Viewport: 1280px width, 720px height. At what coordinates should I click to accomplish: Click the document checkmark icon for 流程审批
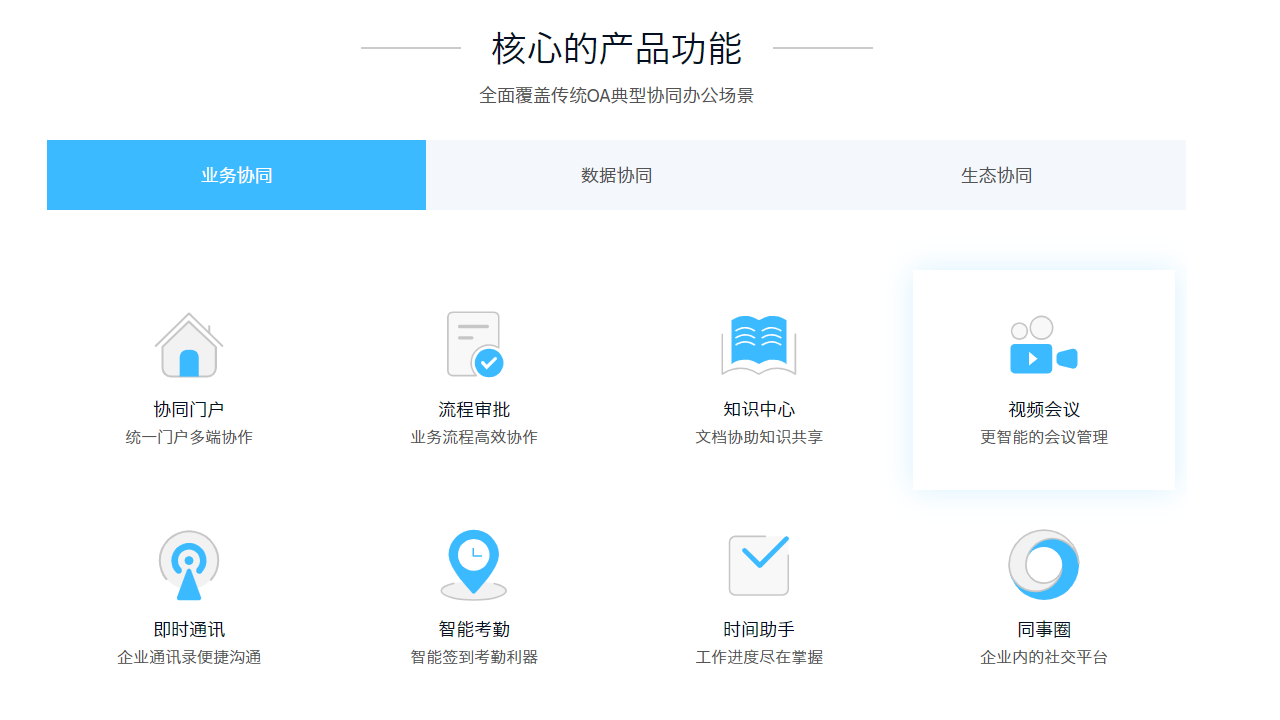474,344
